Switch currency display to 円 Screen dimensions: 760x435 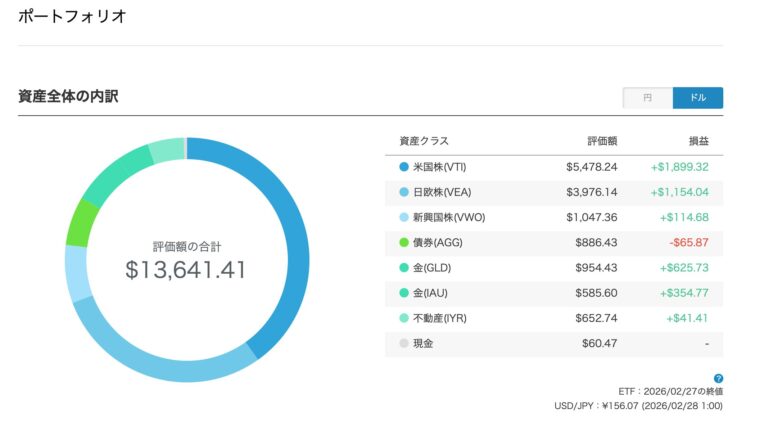648,98
